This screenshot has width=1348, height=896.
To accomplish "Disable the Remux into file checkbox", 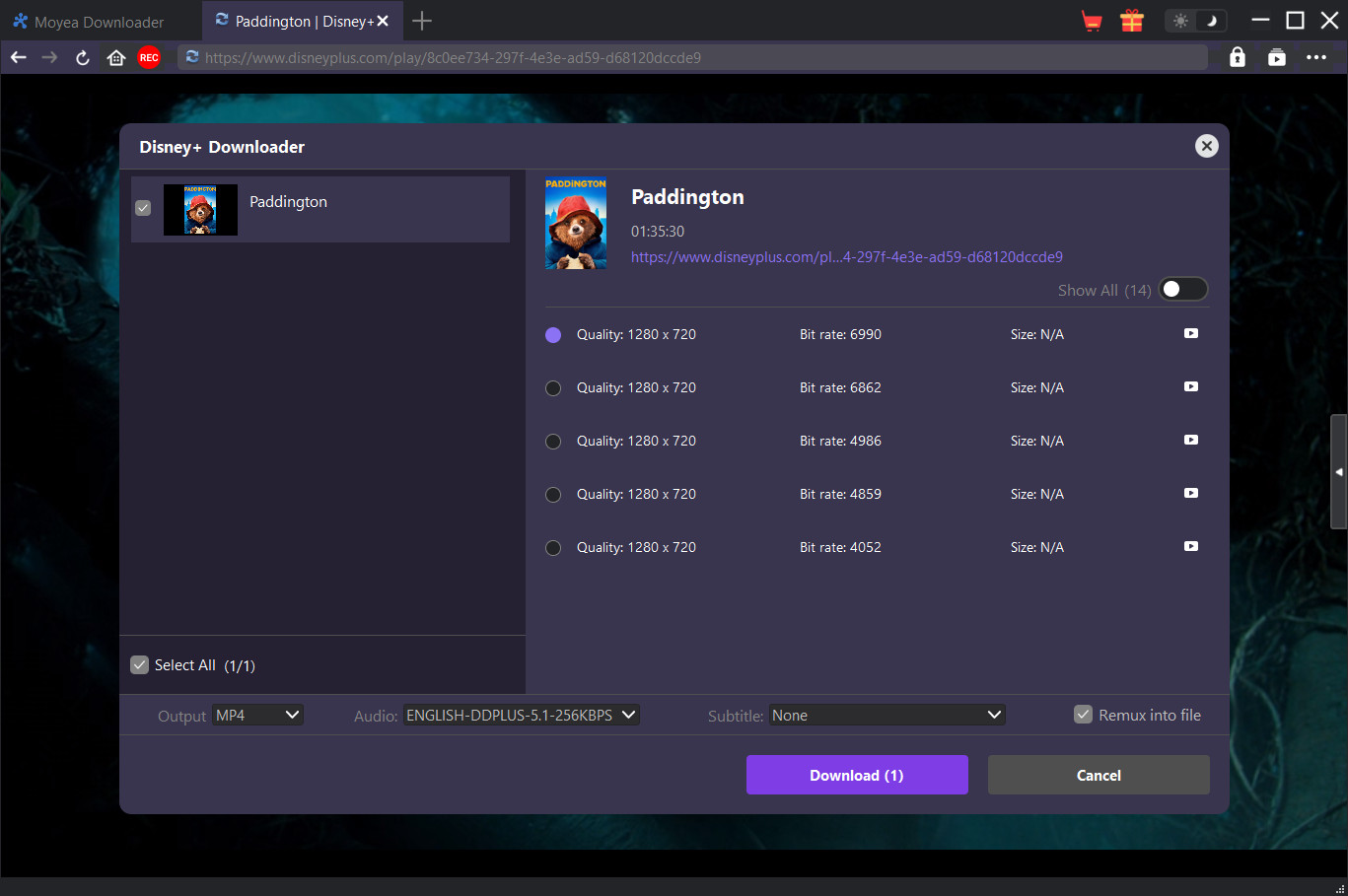I will click(x=1083, y=716).
